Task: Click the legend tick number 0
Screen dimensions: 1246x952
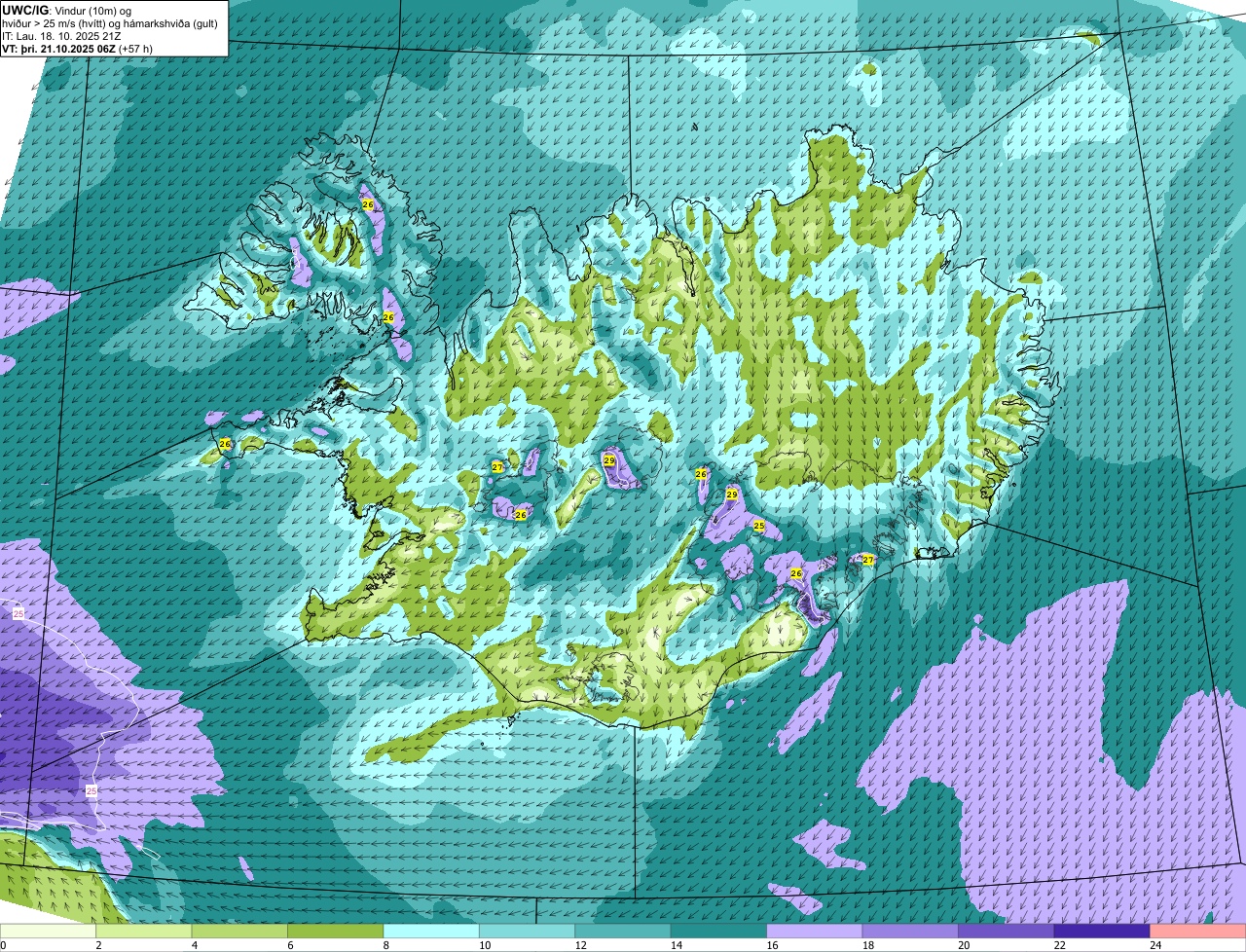Action: (x=3, y=945)
